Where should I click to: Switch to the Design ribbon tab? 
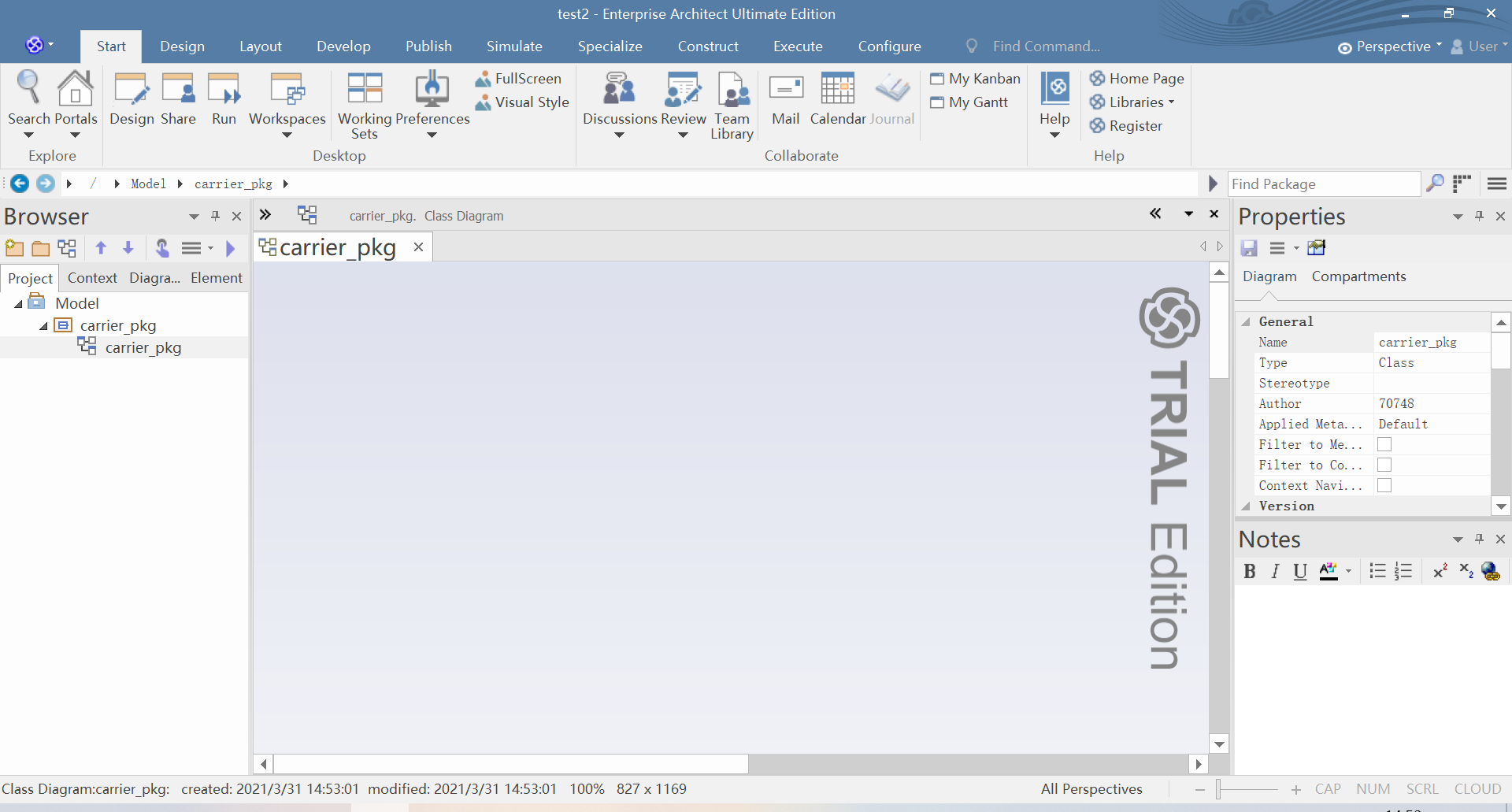pyautogui.click(x=182, y=46)
